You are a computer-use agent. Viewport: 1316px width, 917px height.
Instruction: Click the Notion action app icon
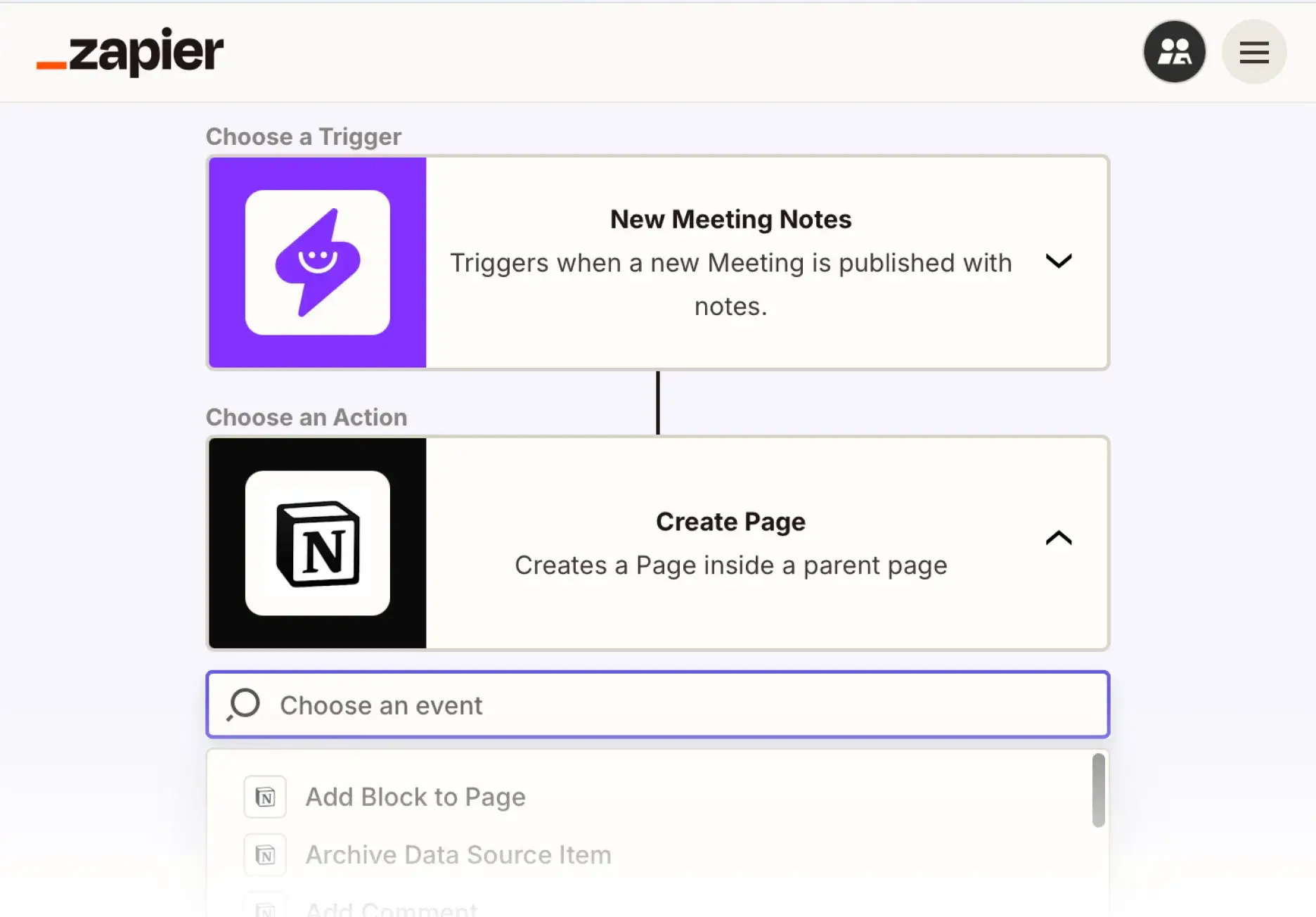tap(318, 543)
